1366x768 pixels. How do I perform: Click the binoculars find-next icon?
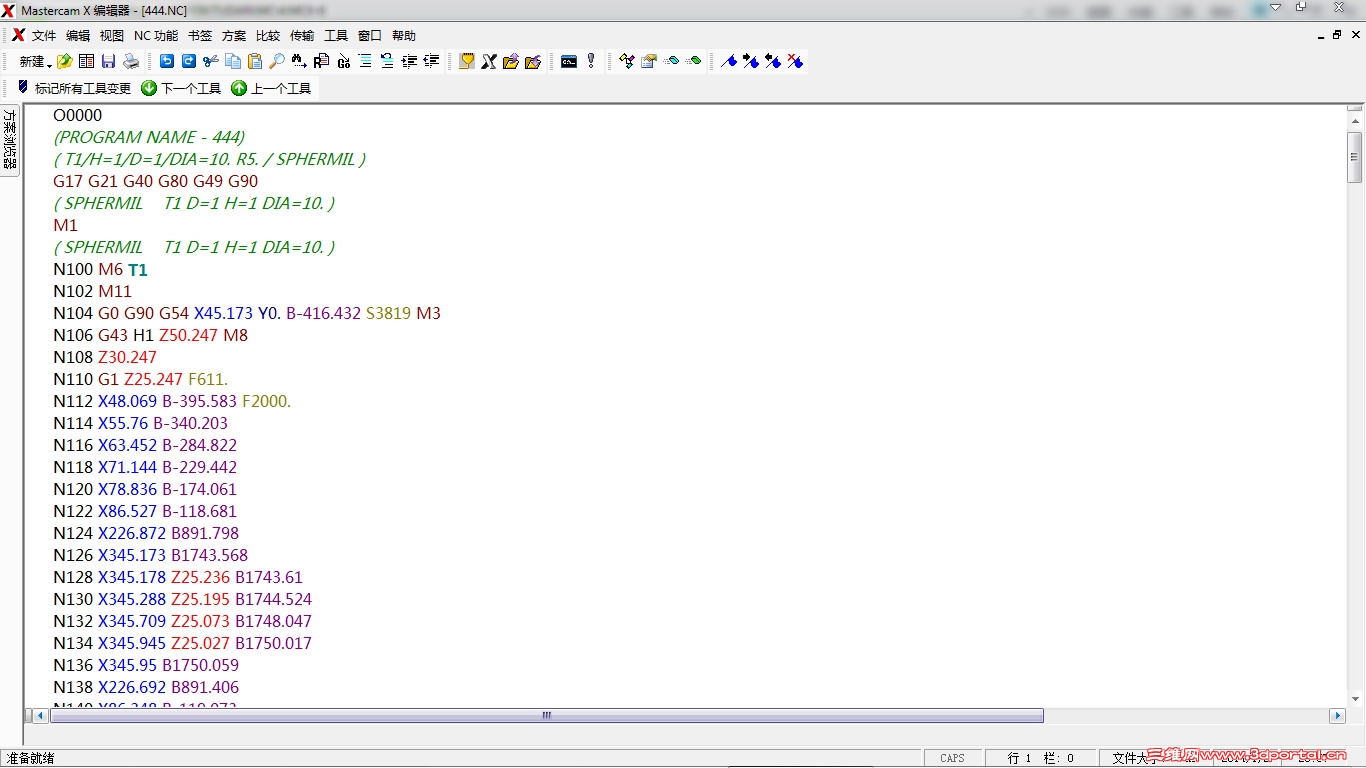click(x=299, y=61)
